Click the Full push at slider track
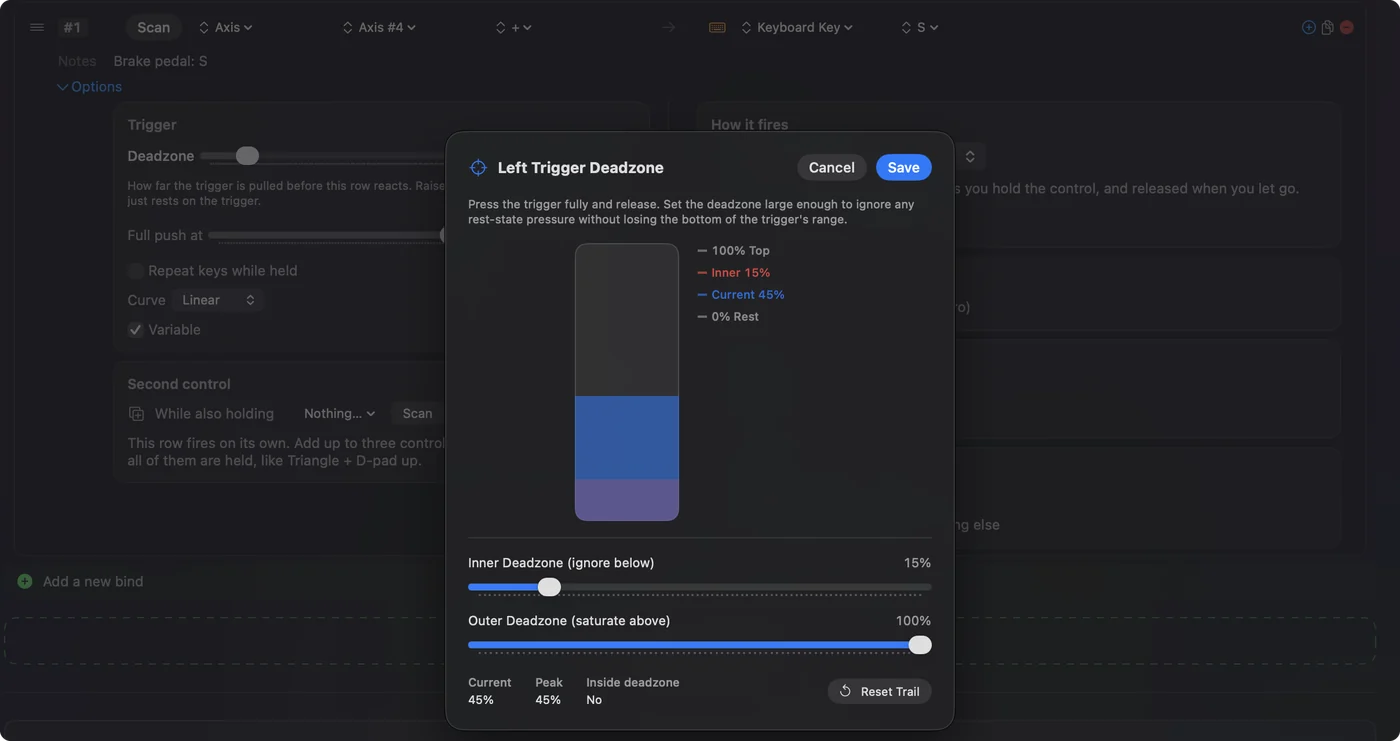 pos(326,236)
